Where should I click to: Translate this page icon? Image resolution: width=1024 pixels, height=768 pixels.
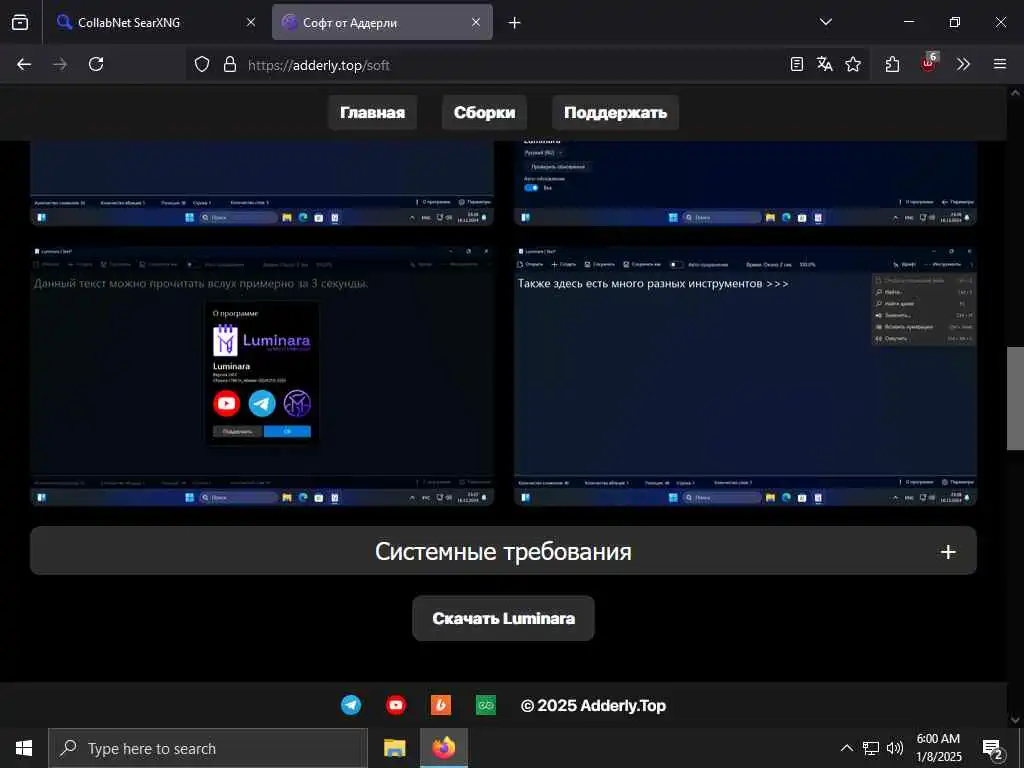tap(825, 64)
